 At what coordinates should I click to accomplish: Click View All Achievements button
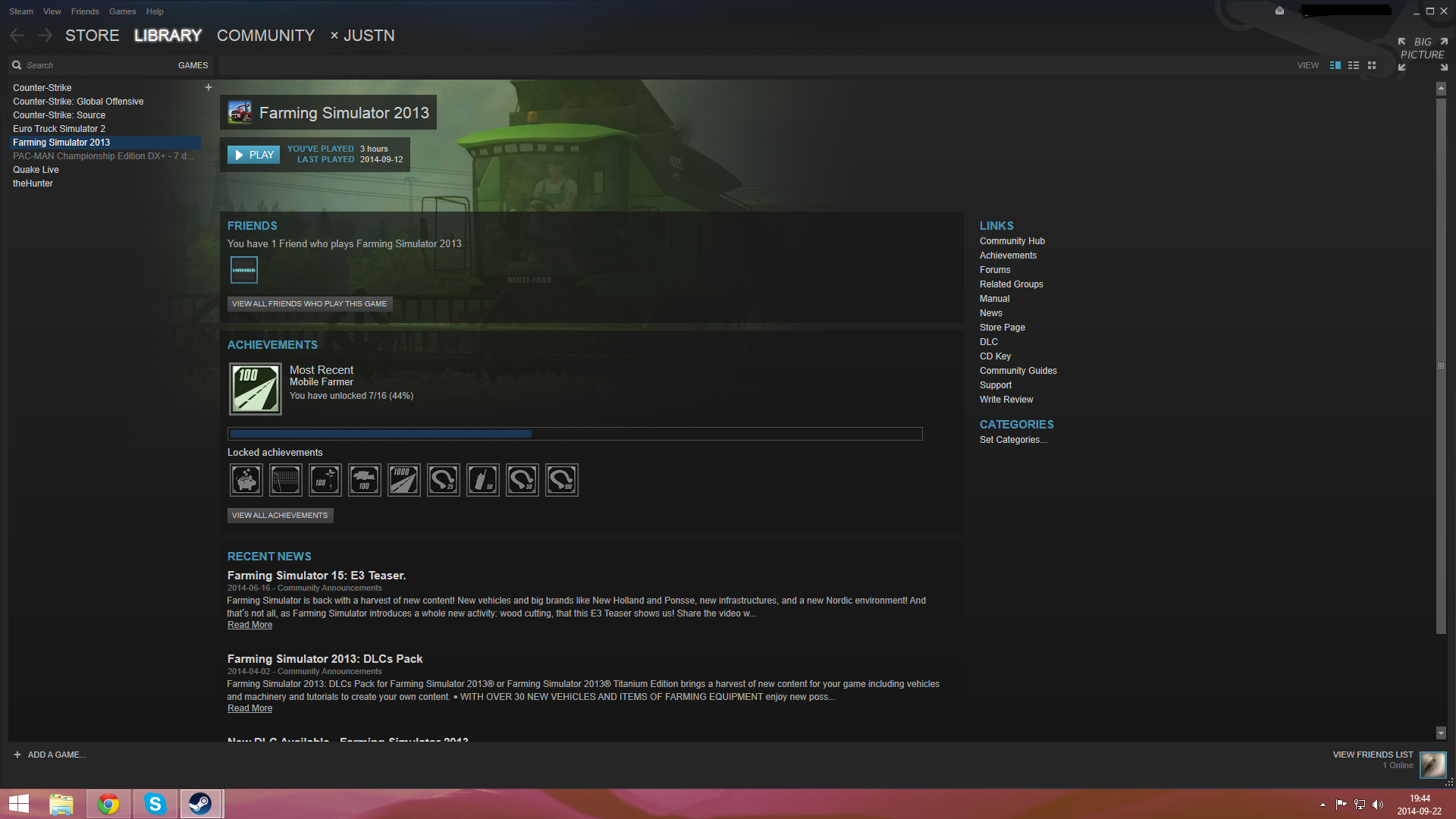coord(280,516)
